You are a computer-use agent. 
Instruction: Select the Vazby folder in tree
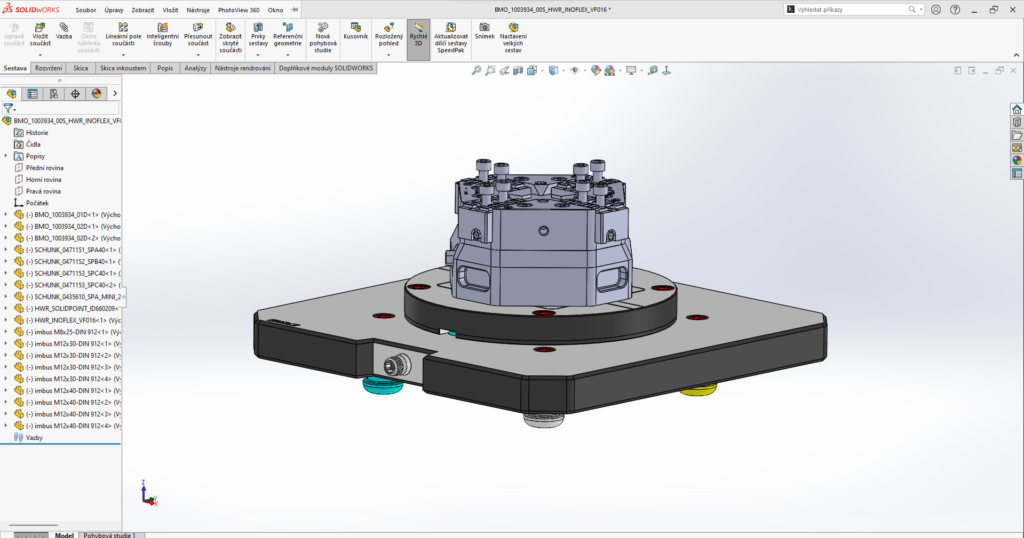(x=34, y=437)
